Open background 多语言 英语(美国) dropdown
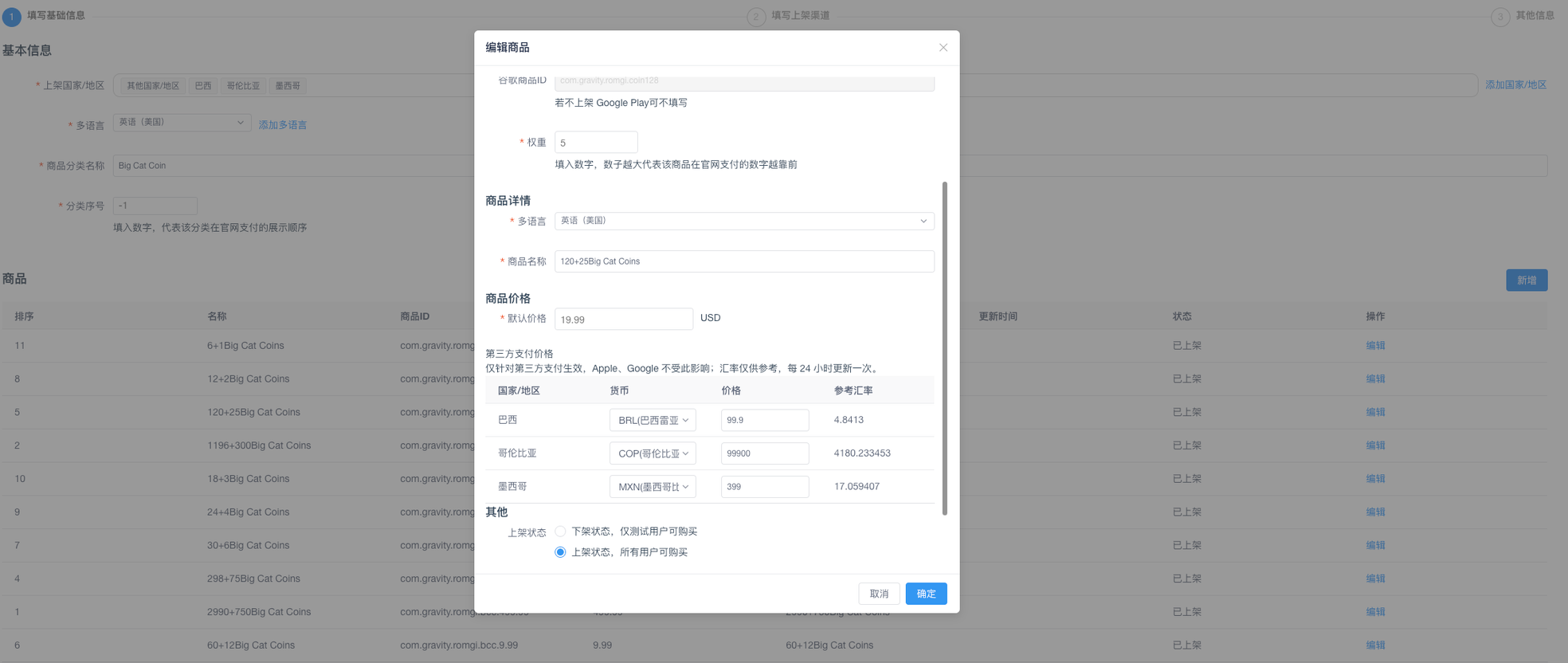1568x663 pixels. coord(182,123)
